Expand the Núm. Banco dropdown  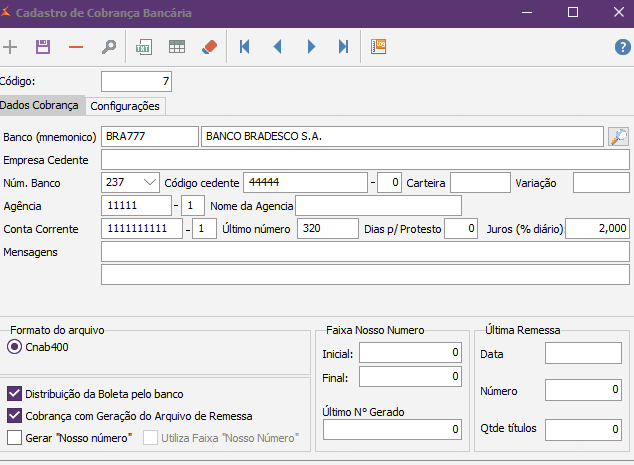[x=150, y=182]
